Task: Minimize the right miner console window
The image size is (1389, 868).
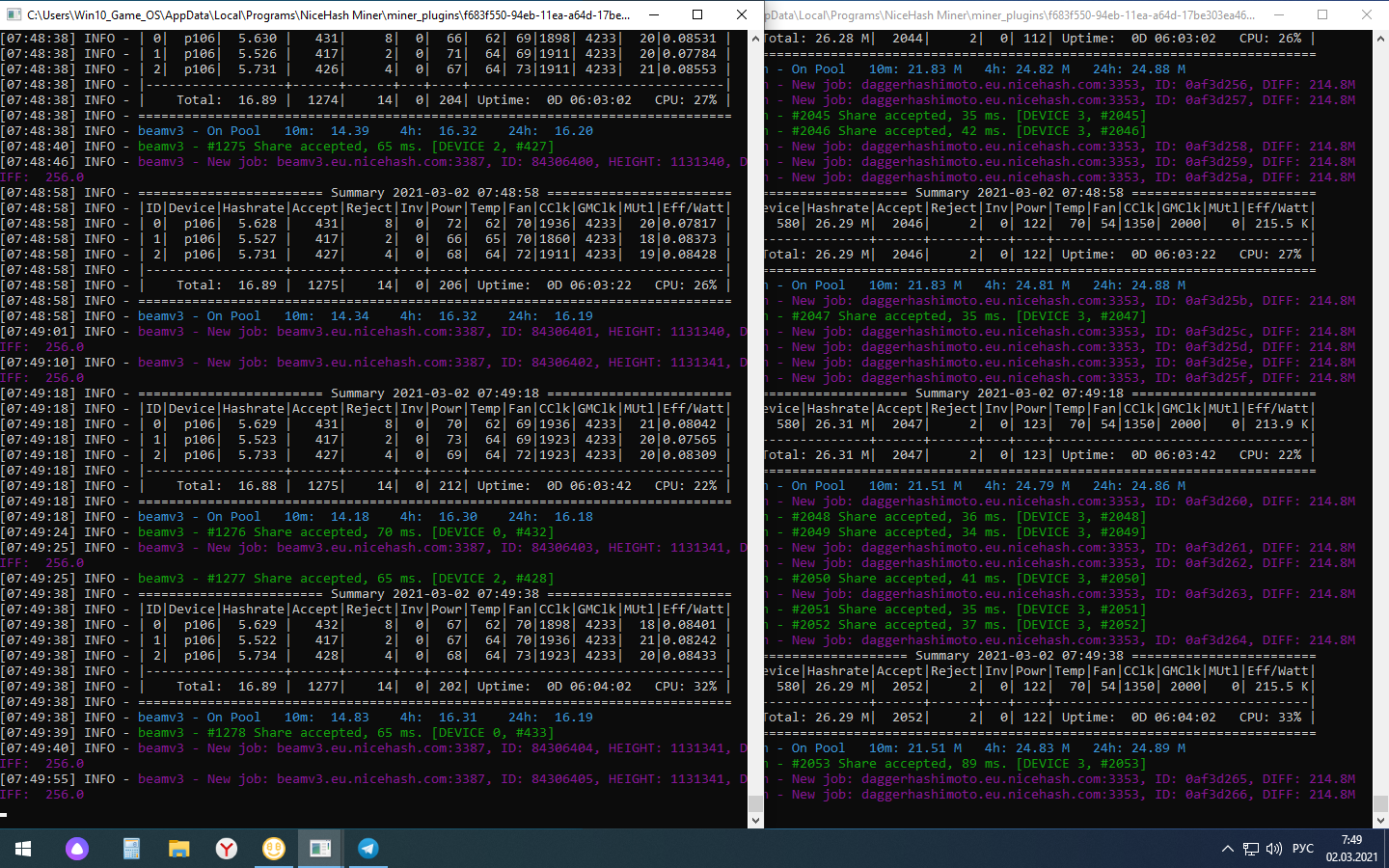Action: (1279, 14)
